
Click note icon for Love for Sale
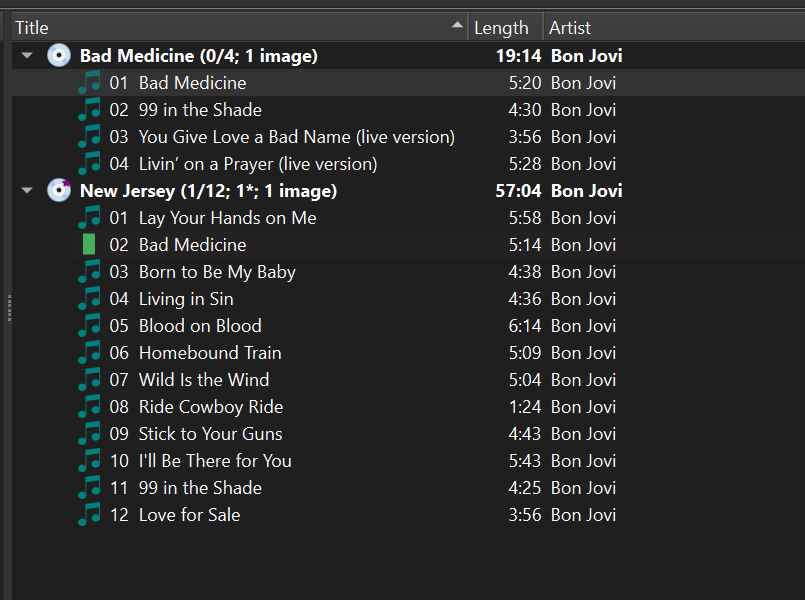(89, 515)
